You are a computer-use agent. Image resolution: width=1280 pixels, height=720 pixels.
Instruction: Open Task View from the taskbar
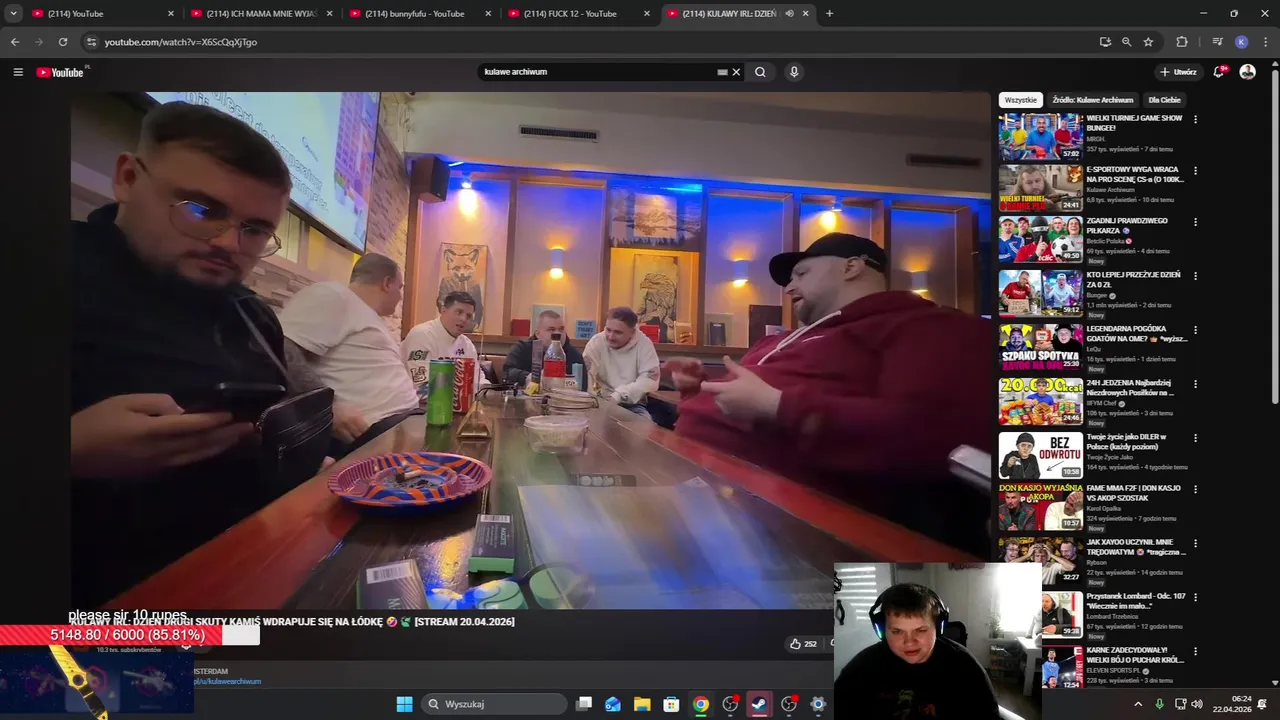click(584, 704)
